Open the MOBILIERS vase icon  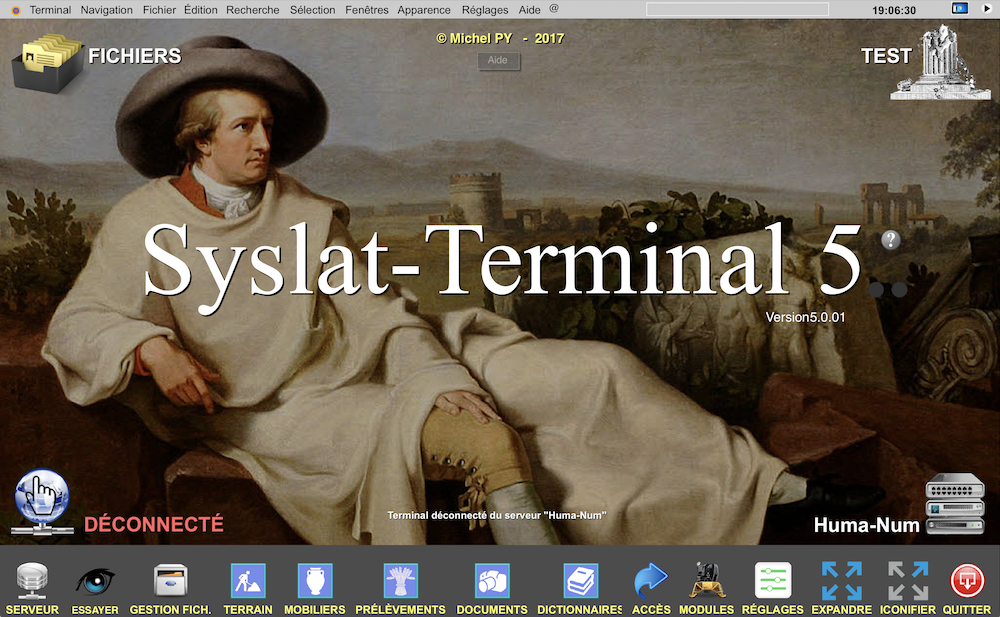tap(315, 580)
